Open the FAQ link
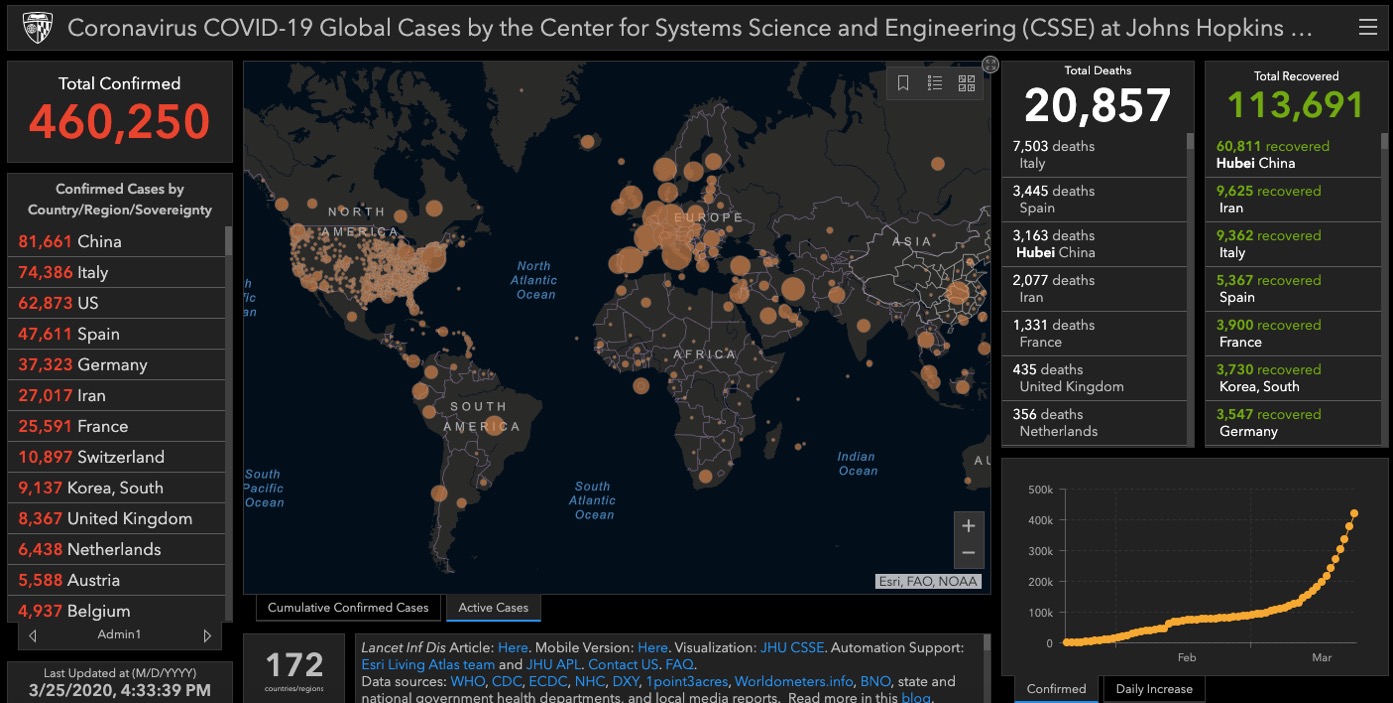 point(679,664)
